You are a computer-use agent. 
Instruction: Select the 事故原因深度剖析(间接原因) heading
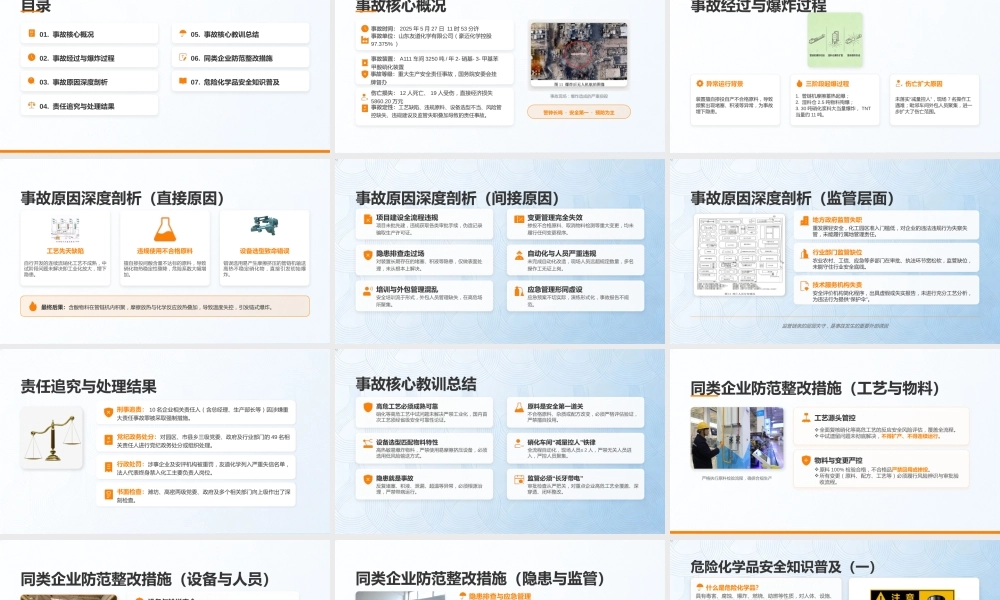457,198
